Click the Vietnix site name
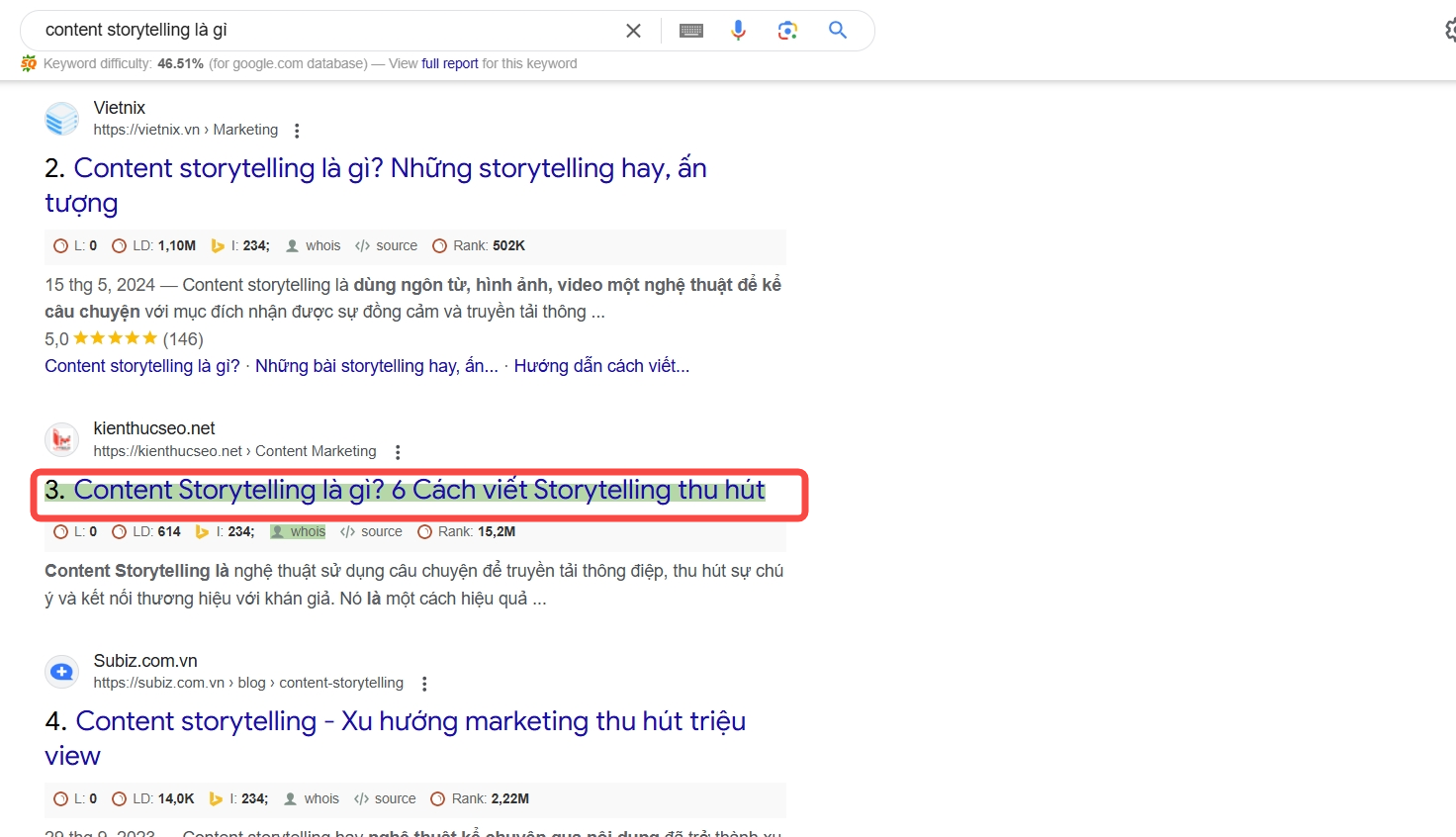Viewport: 1456px width, 837px height. coord(120,108)
